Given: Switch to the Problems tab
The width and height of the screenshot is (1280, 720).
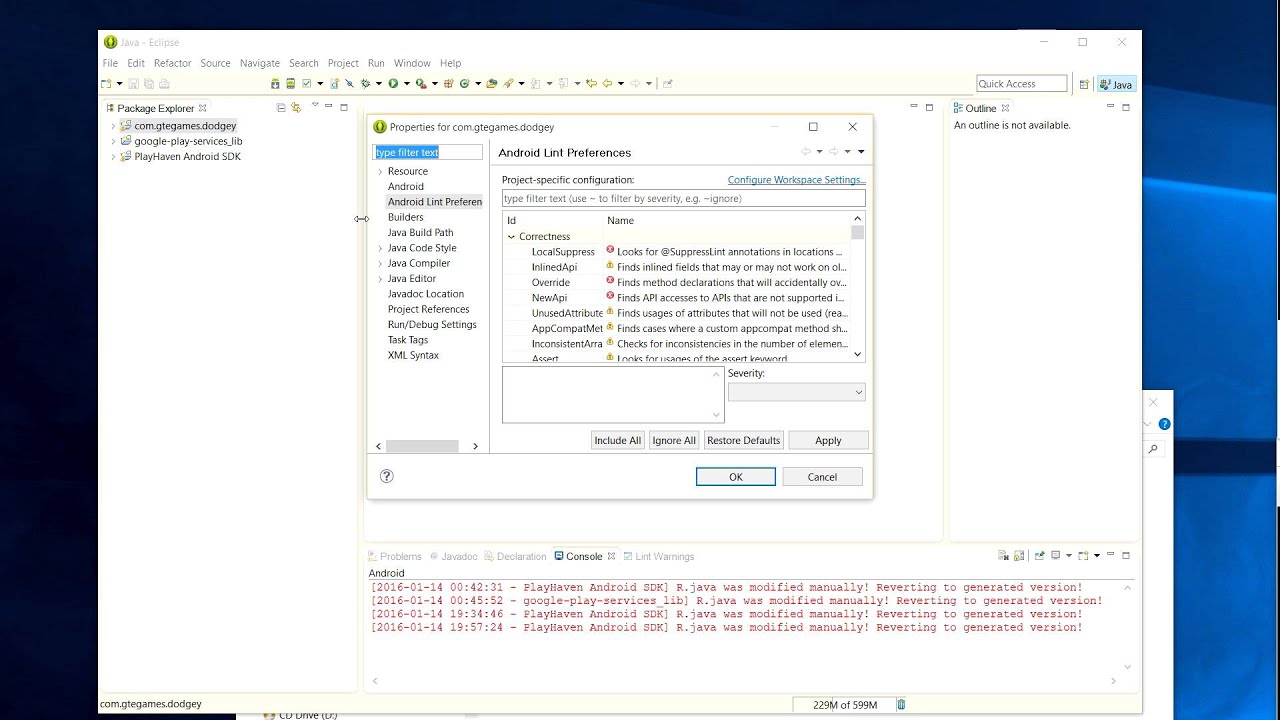Looking at the screenshot, I should (x=395, y=556).
